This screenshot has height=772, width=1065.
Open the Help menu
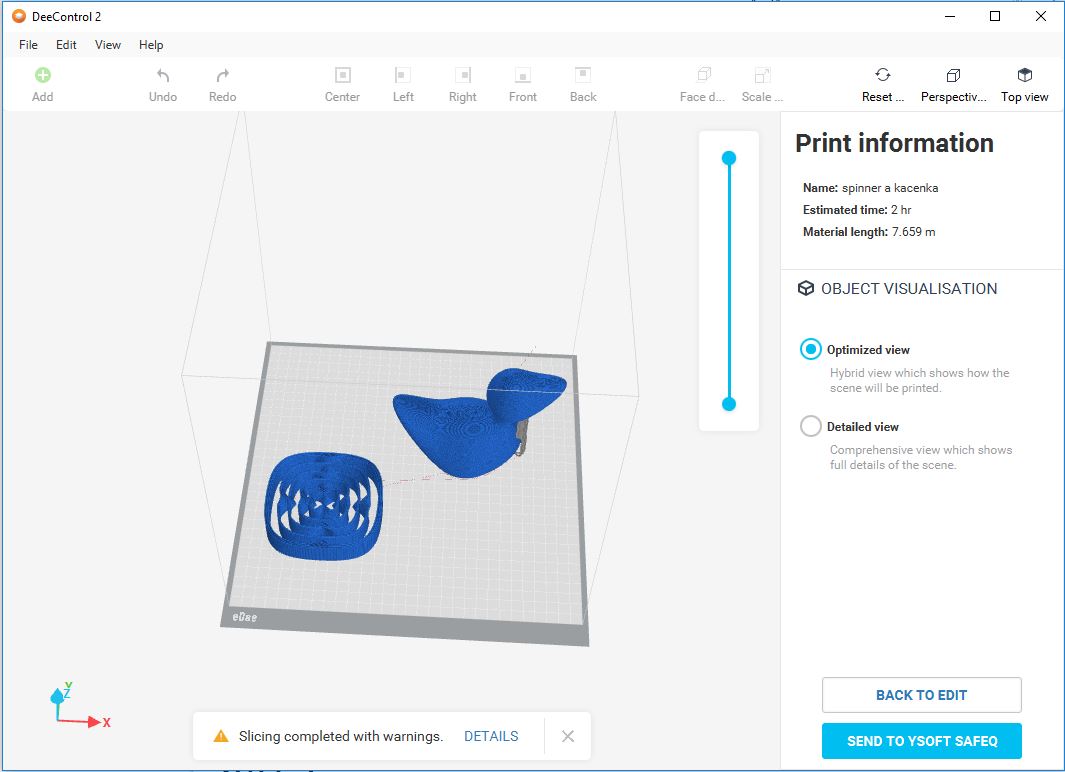(151, 45)
